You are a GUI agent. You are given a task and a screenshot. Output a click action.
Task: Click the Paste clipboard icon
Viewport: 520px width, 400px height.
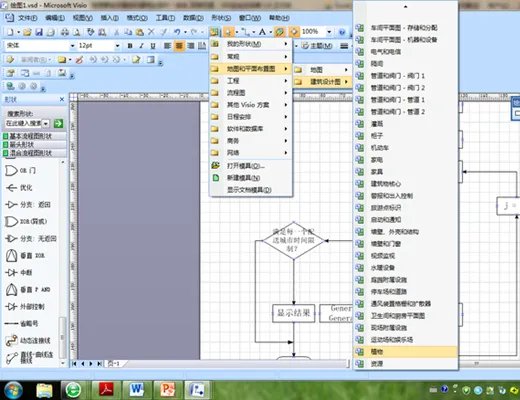click(140, 32)
